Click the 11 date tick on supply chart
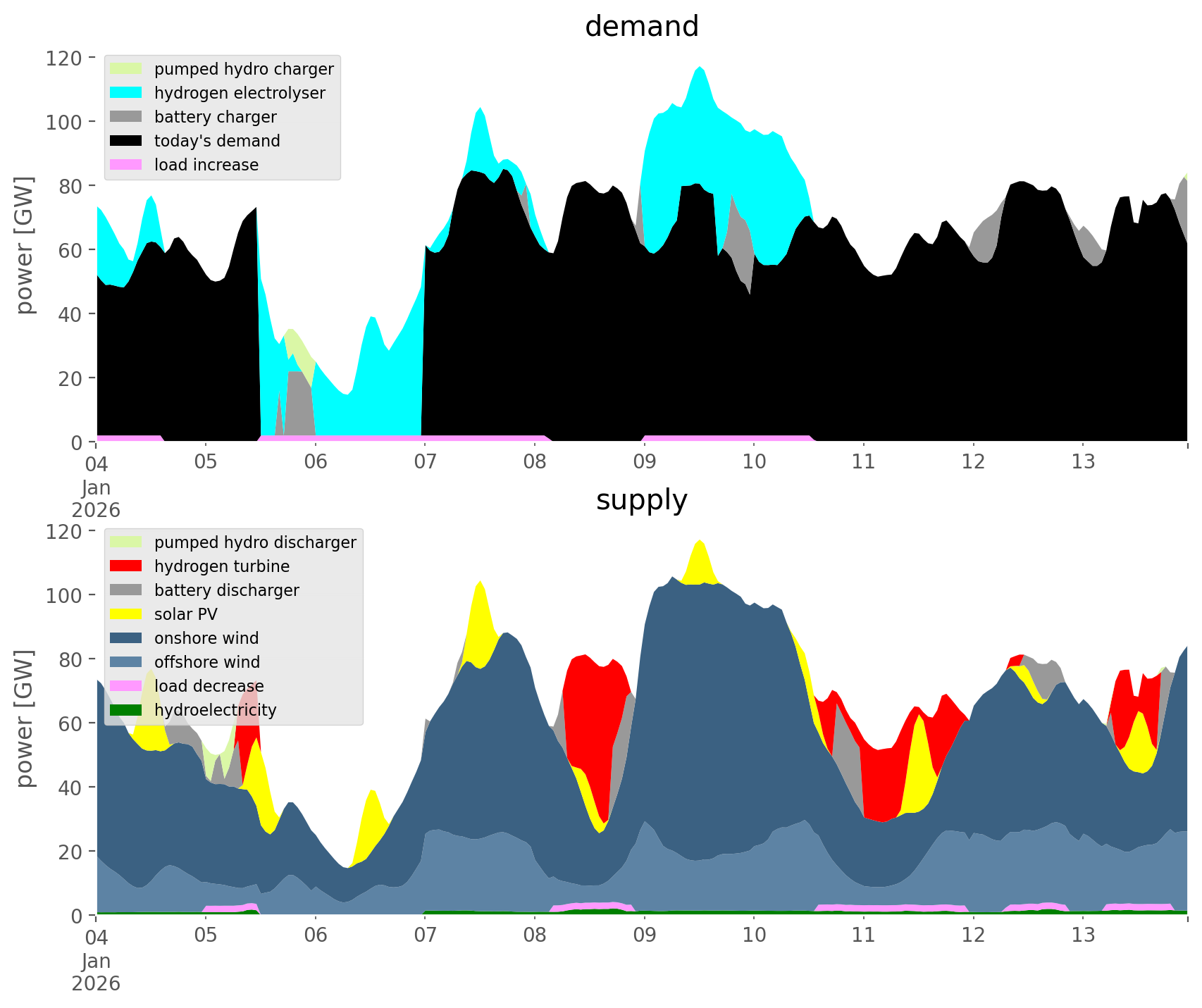Screen dimensions: 1202x1008 coord(863,936)
